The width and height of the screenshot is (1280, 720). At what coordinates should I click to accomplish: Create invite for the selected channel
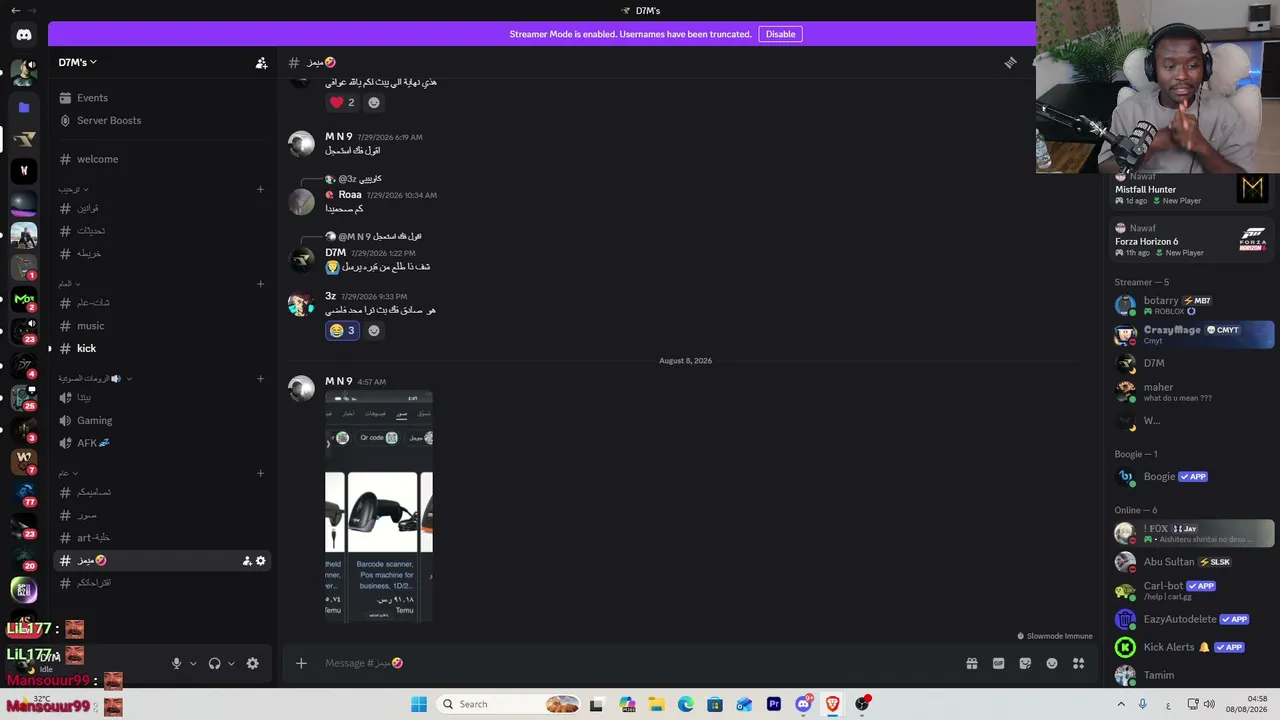(247, 561)
